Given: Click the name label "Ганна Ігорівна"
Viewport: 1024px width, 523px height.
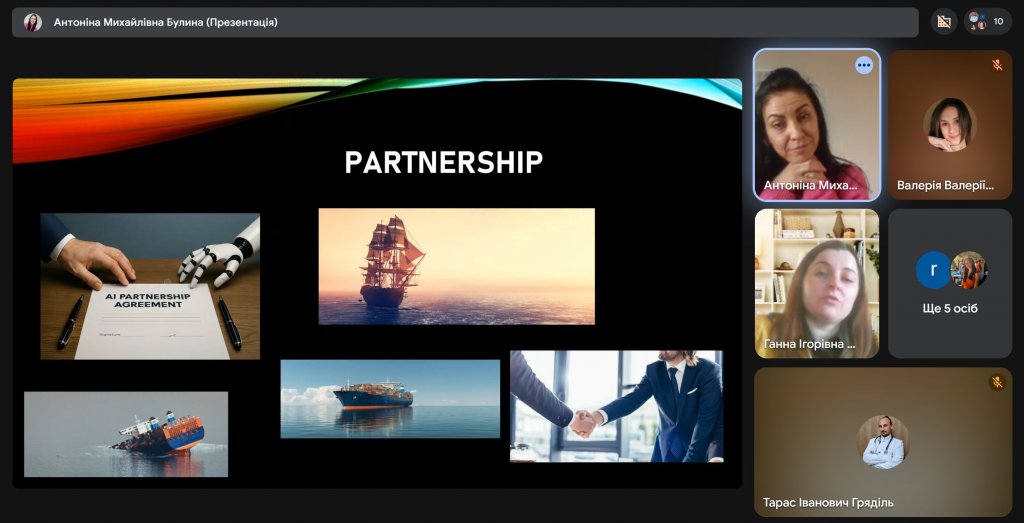Looking at the screenshot, I should pos(809,344).
